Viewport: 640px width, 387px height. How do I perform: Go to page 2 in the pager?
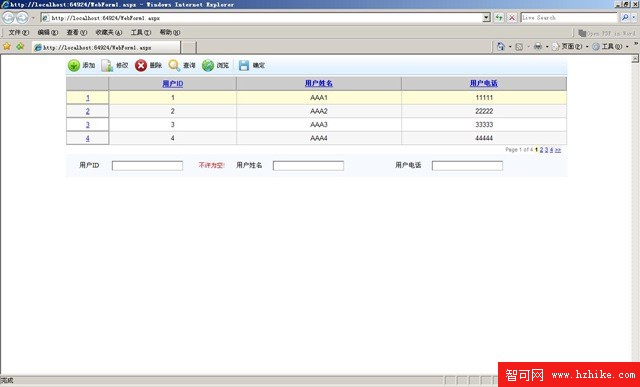pos(542,150)
